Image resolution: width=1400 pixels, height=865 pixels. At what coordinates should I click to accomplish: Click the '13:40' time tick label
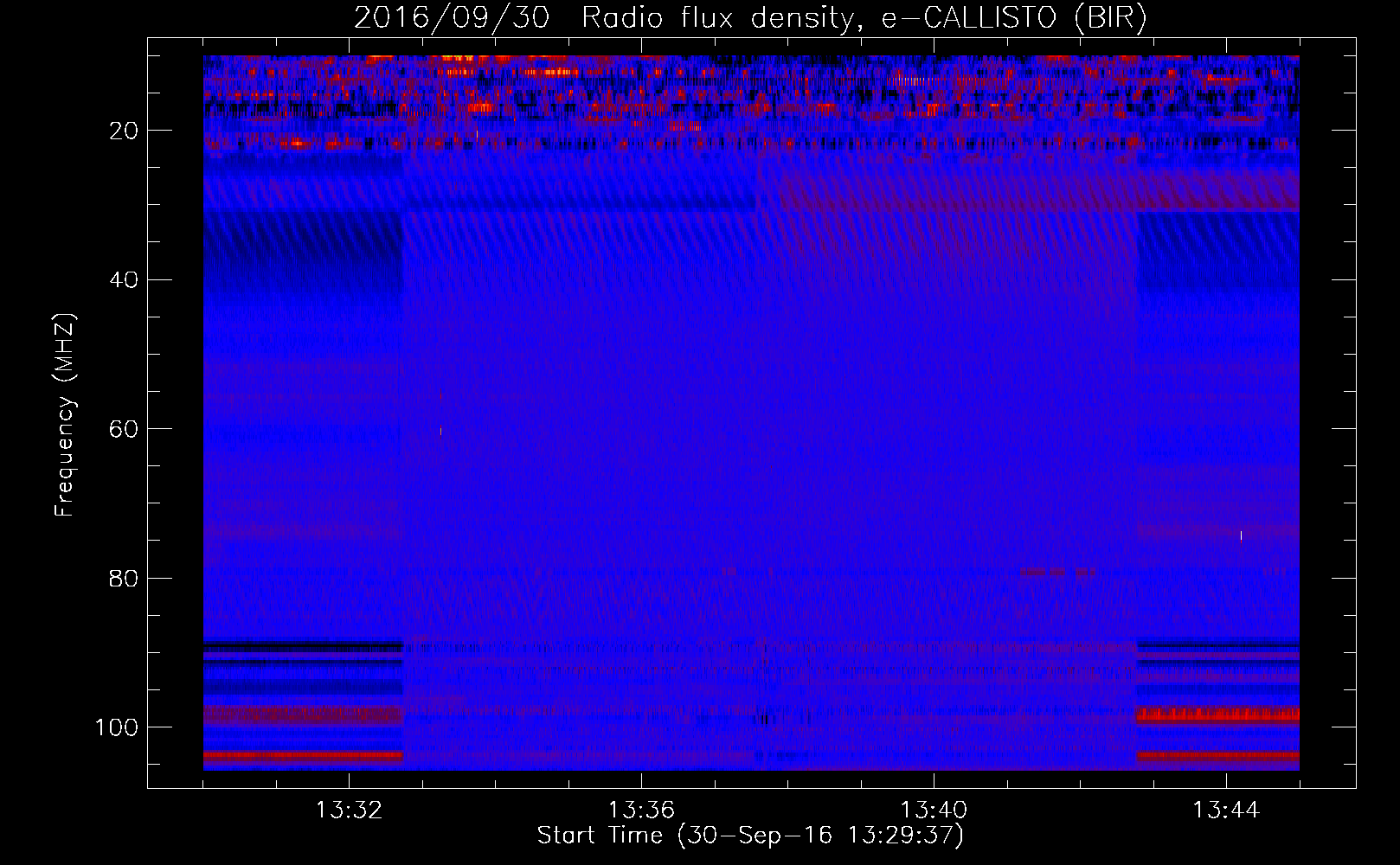click(934, 811)
